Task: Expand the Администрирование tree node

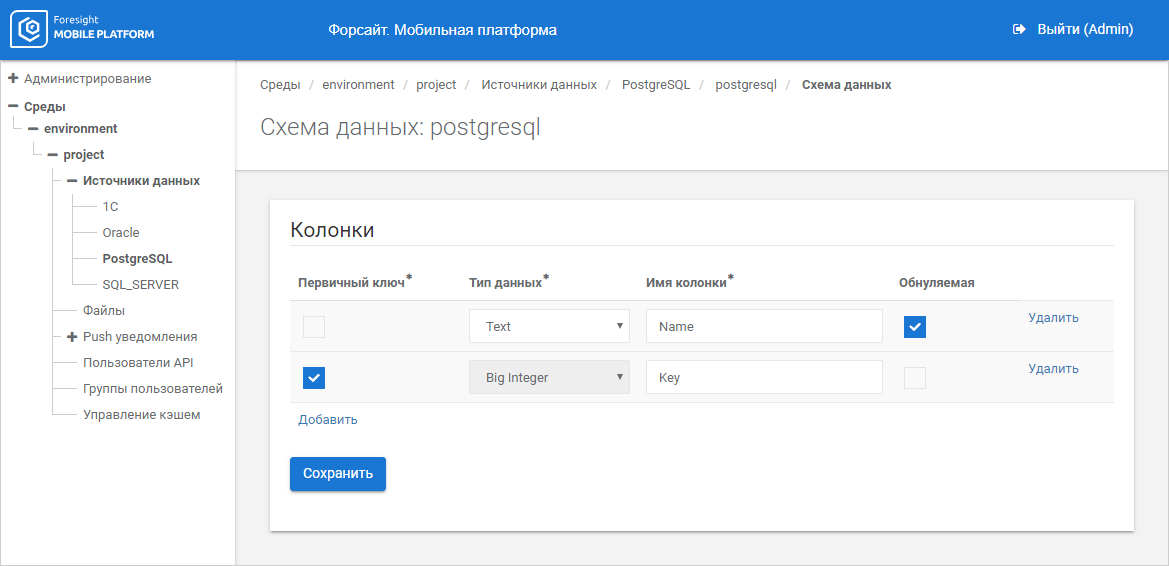Action: (x=13, y=78)
